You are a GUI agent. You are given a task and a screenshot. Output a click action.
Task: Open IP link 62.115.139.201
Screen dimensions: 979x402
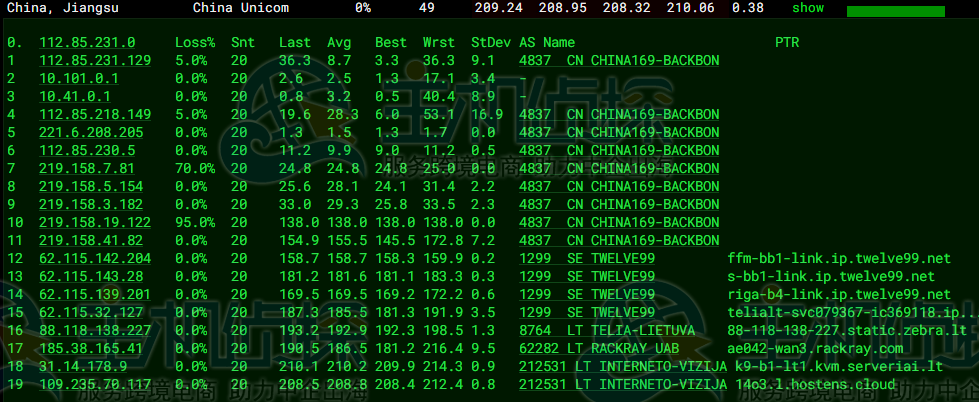[x=95, y=295]
